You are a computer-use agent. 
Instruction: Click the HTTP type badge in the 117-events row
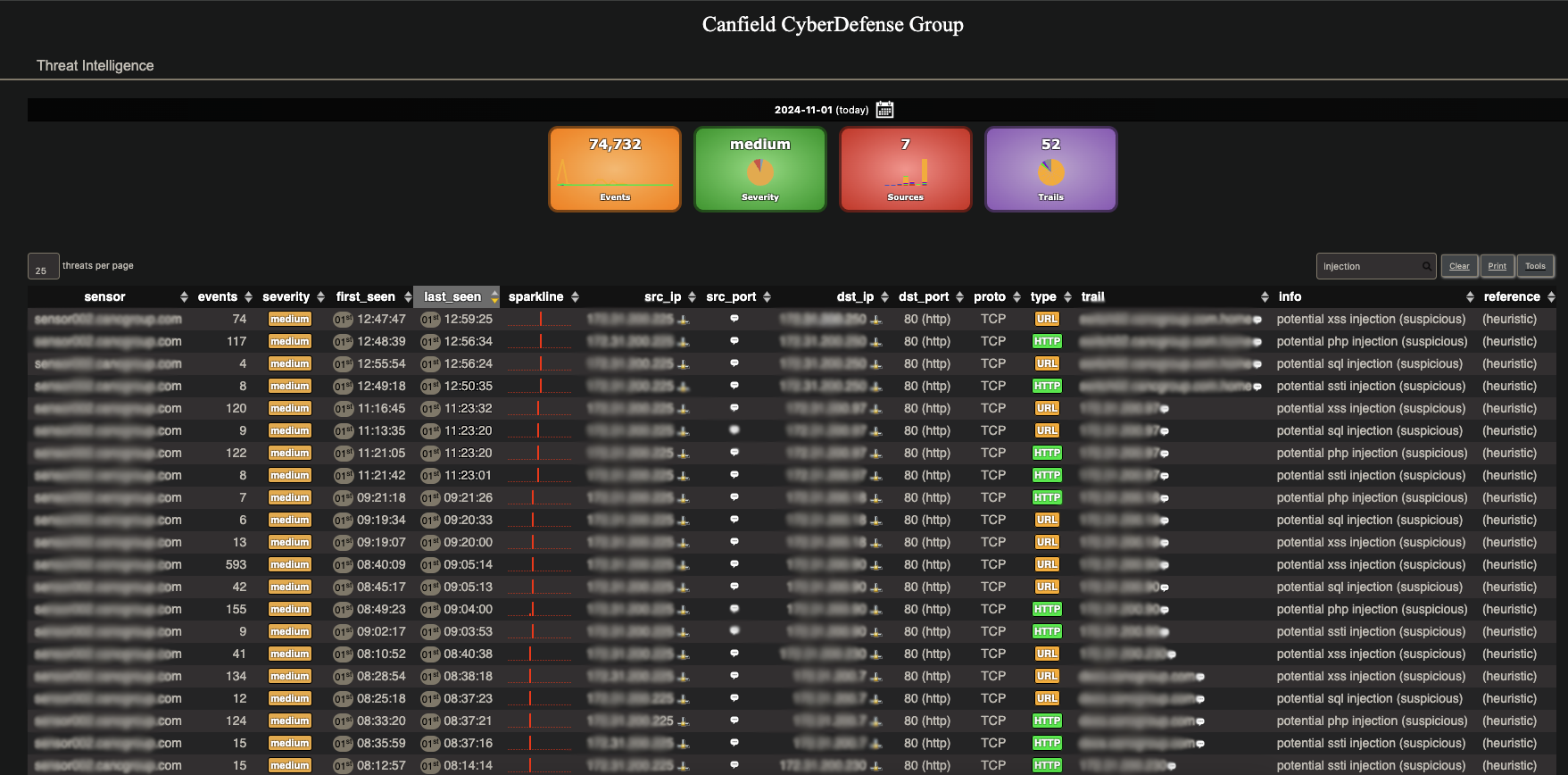1047,341
